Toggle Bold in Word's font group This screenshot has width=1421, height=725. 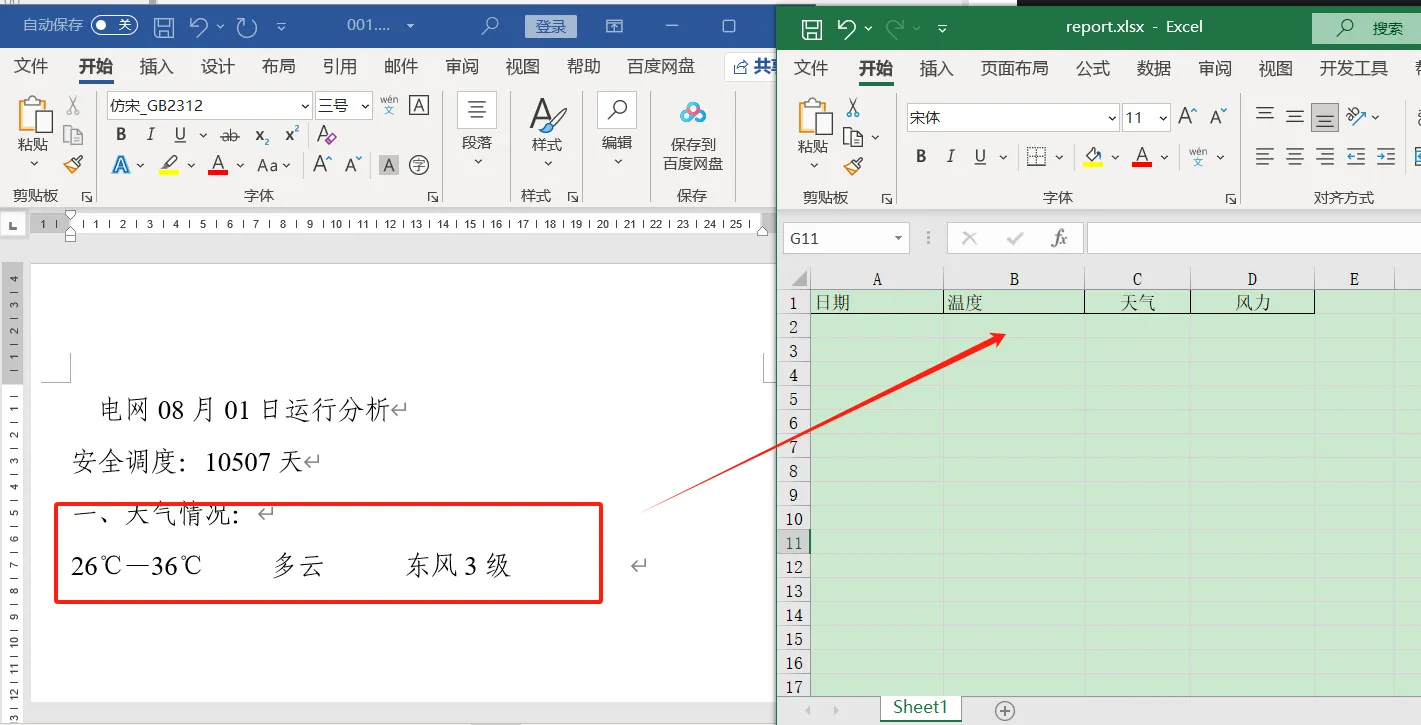click(x=121, y=135)
